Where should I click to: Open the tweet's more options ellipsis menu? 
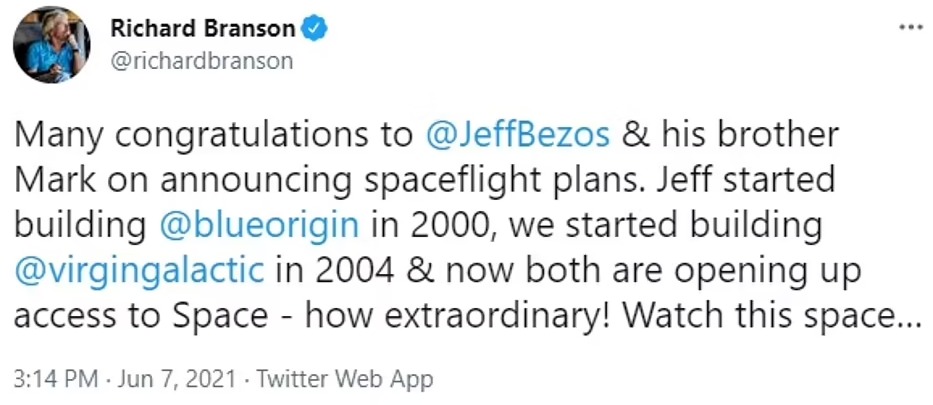pos(909,28)
